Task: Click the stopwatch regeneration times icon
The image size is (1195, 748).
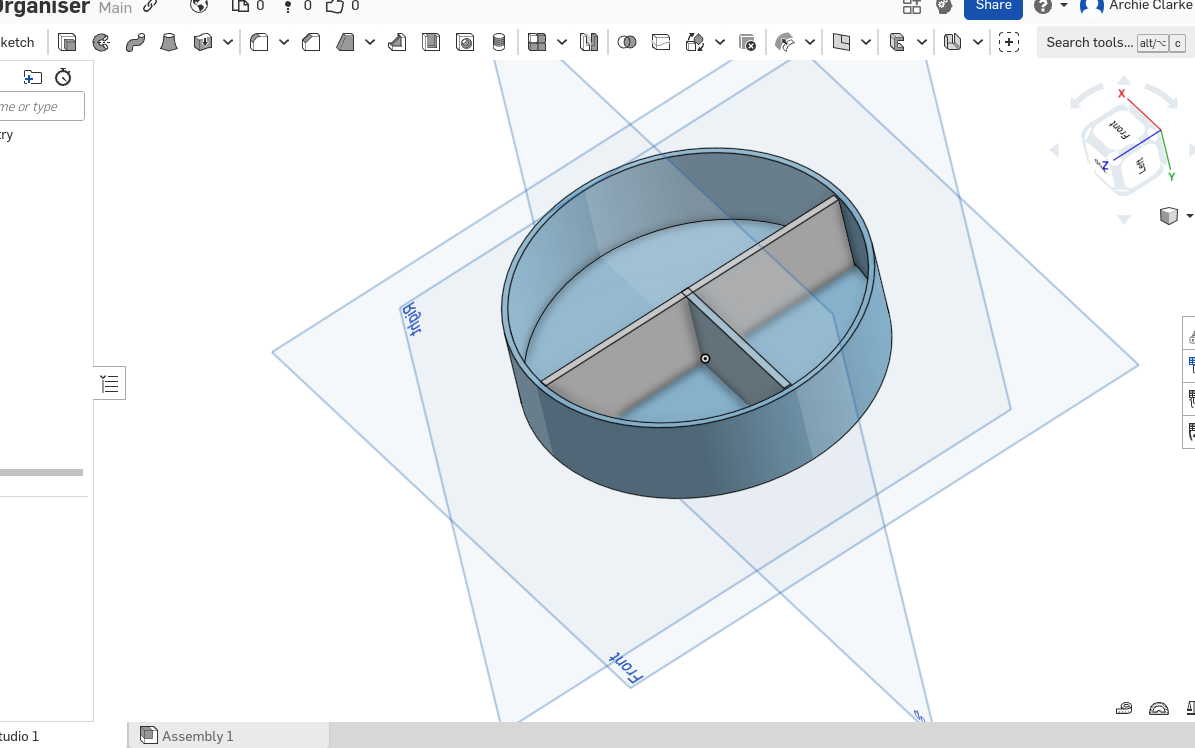Action: pyautogui.click(x=63, y=77)
